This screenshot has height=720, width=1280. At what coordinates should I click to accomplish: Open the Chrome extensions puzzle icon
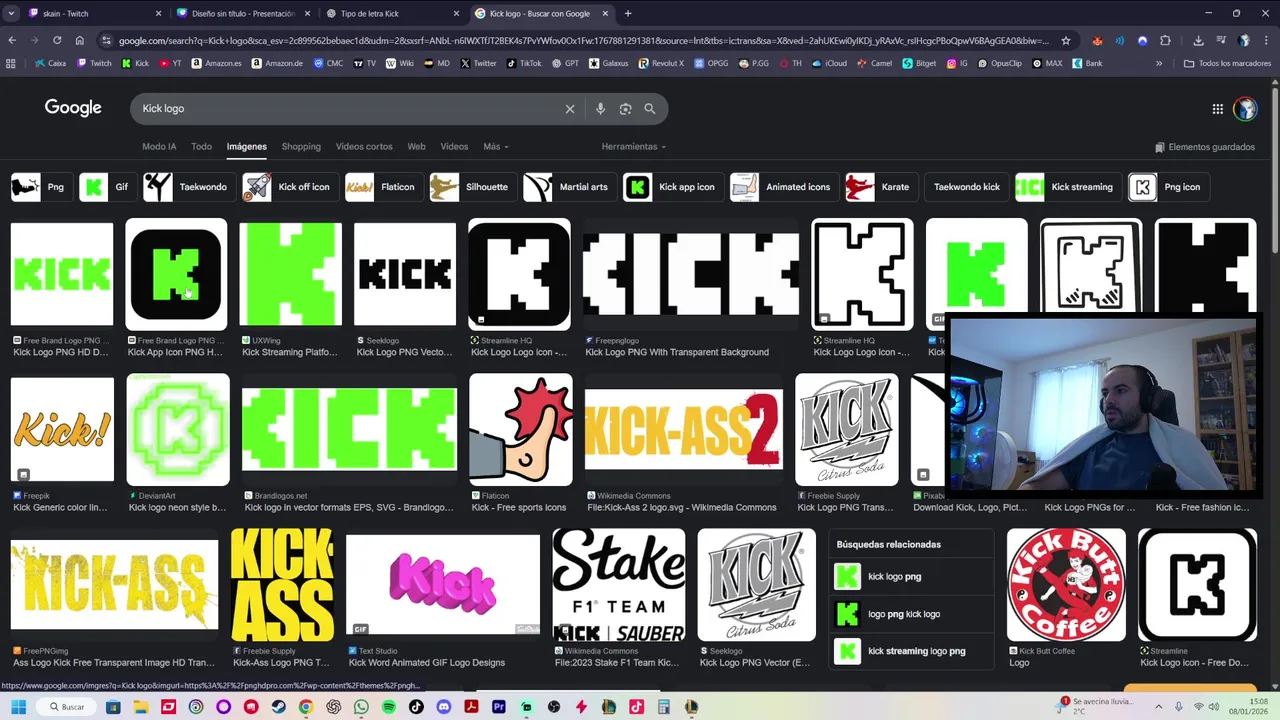click(x=1165, y=41)
